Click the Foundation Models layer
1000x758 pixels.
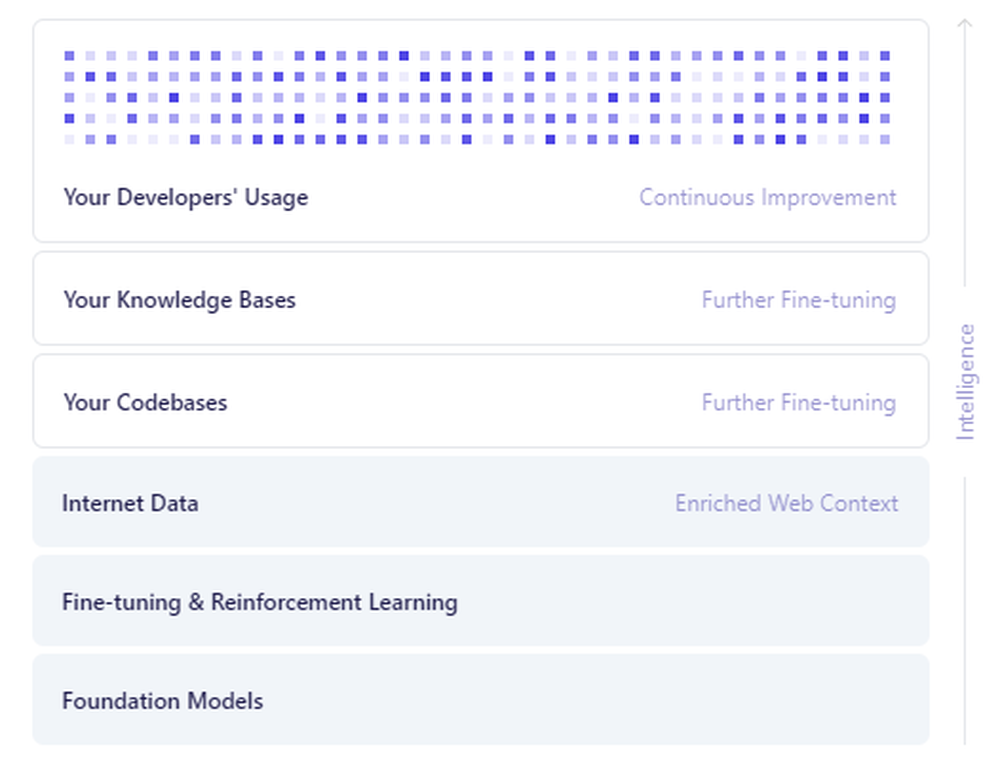pos(481,699)
